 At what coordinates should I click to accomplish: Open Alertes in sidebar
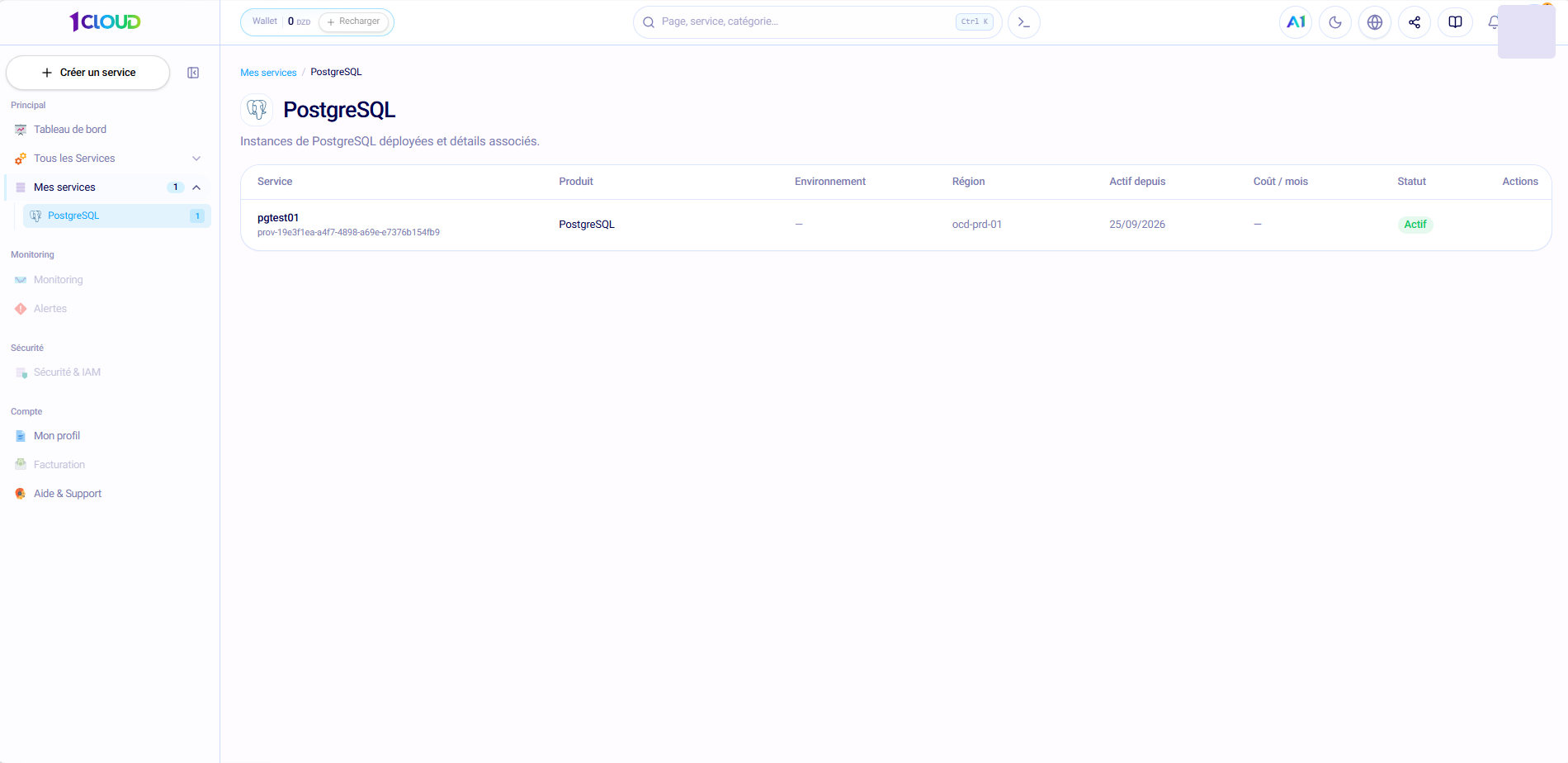[x=50, y=309]
